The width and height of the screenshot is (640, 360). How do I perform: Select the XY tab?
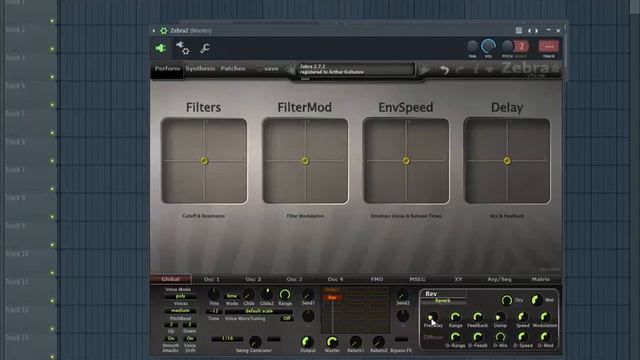(458, 279)
